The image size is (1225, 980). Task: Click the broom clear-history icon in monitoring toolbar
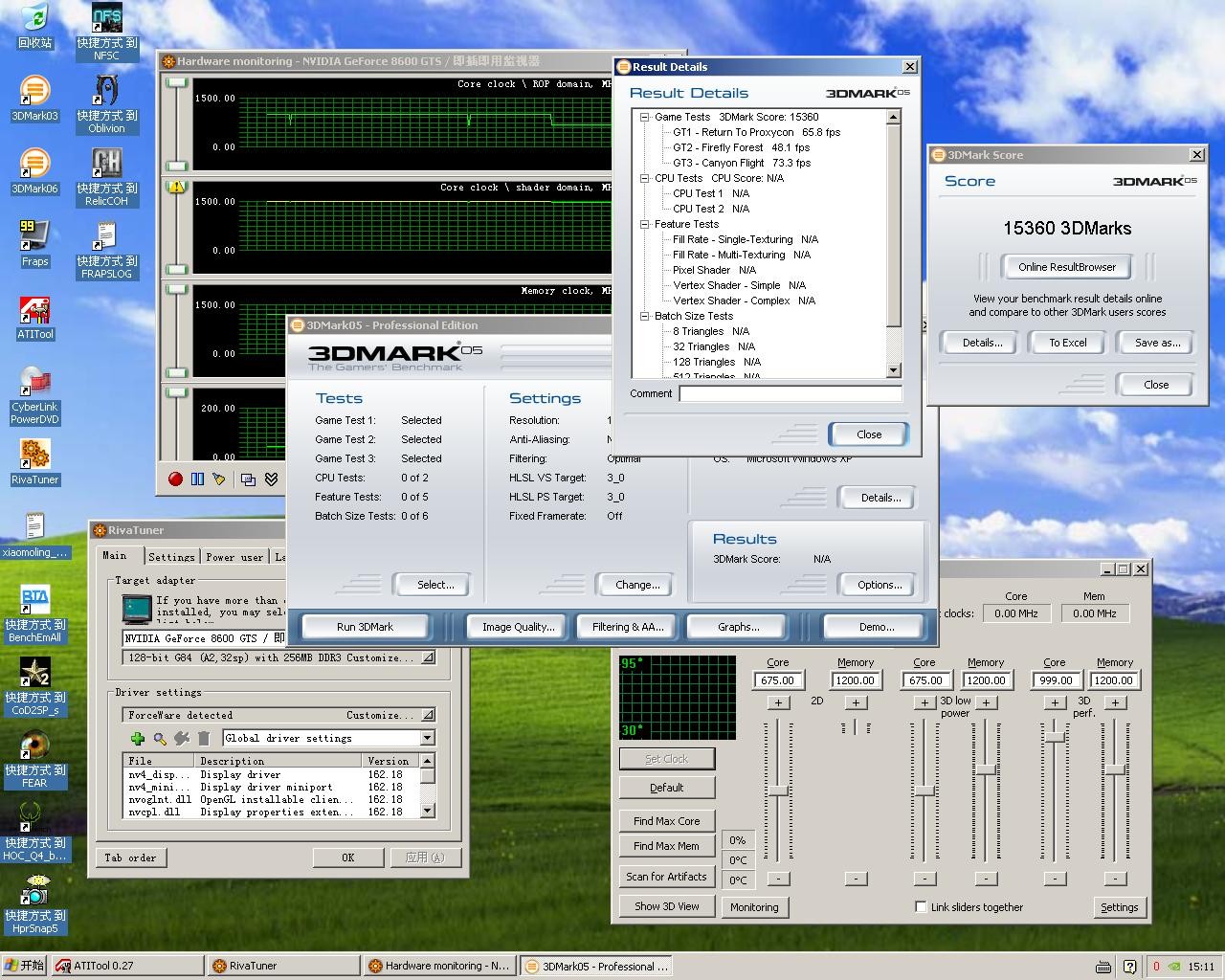pos(219,479)
